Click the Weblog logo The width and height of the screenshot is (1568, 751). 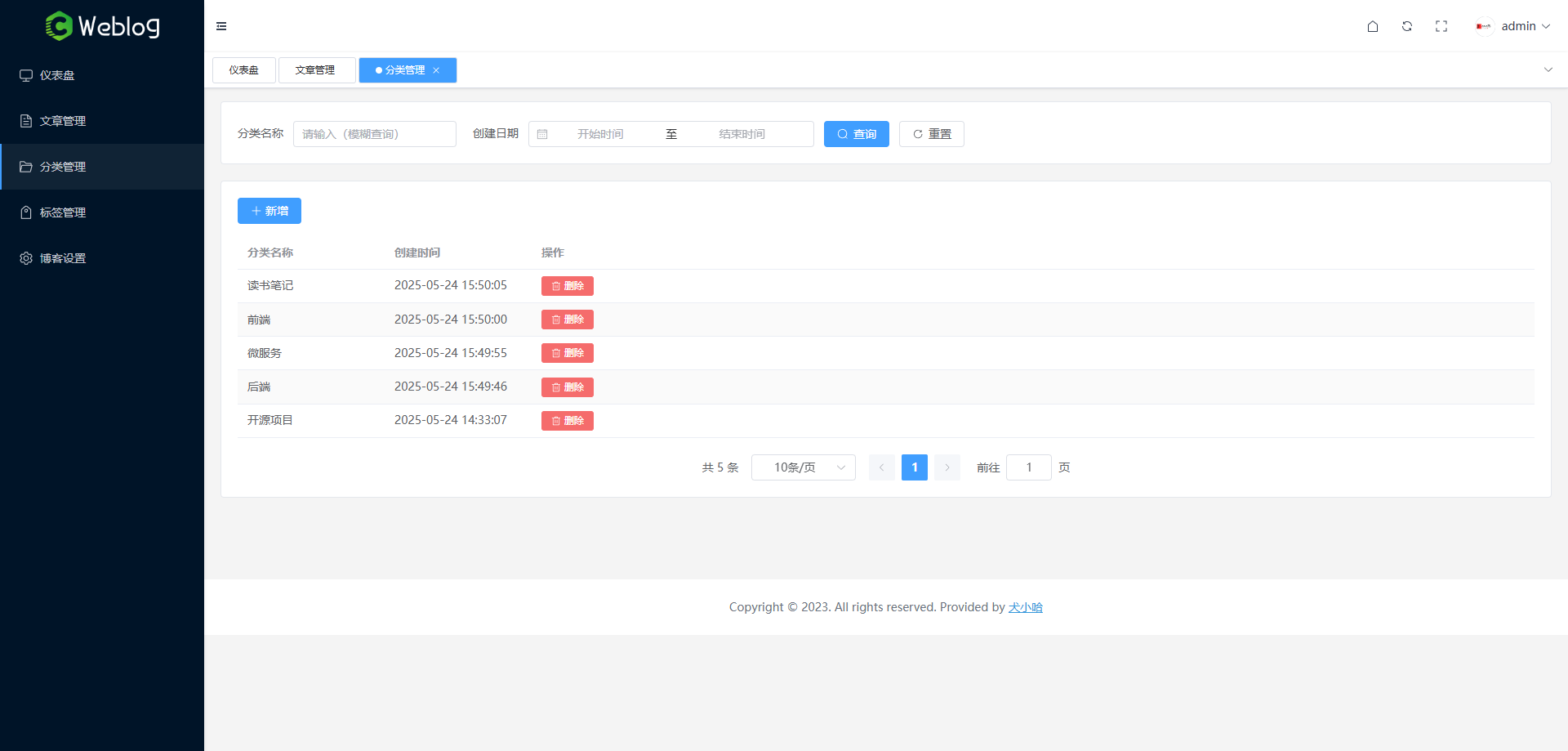(102, 26)
